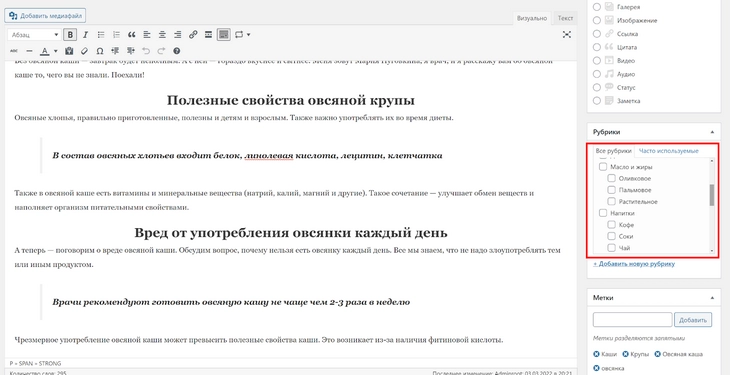Open the Часто используемые tab
Image resolution: width=730 pixels, height=375 pixels.
tap(669, 151)
